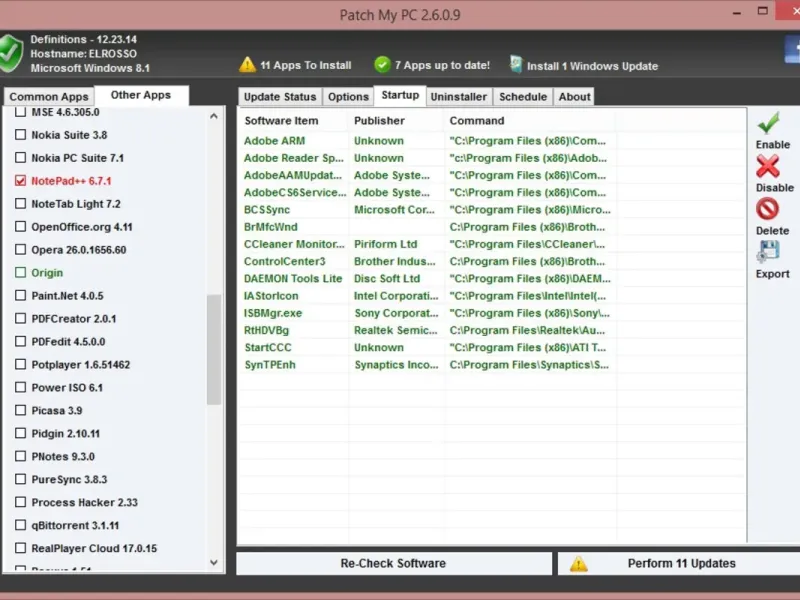Click the app list scroll up arrow
Screen dimensions: 800x600
point(214,116)
